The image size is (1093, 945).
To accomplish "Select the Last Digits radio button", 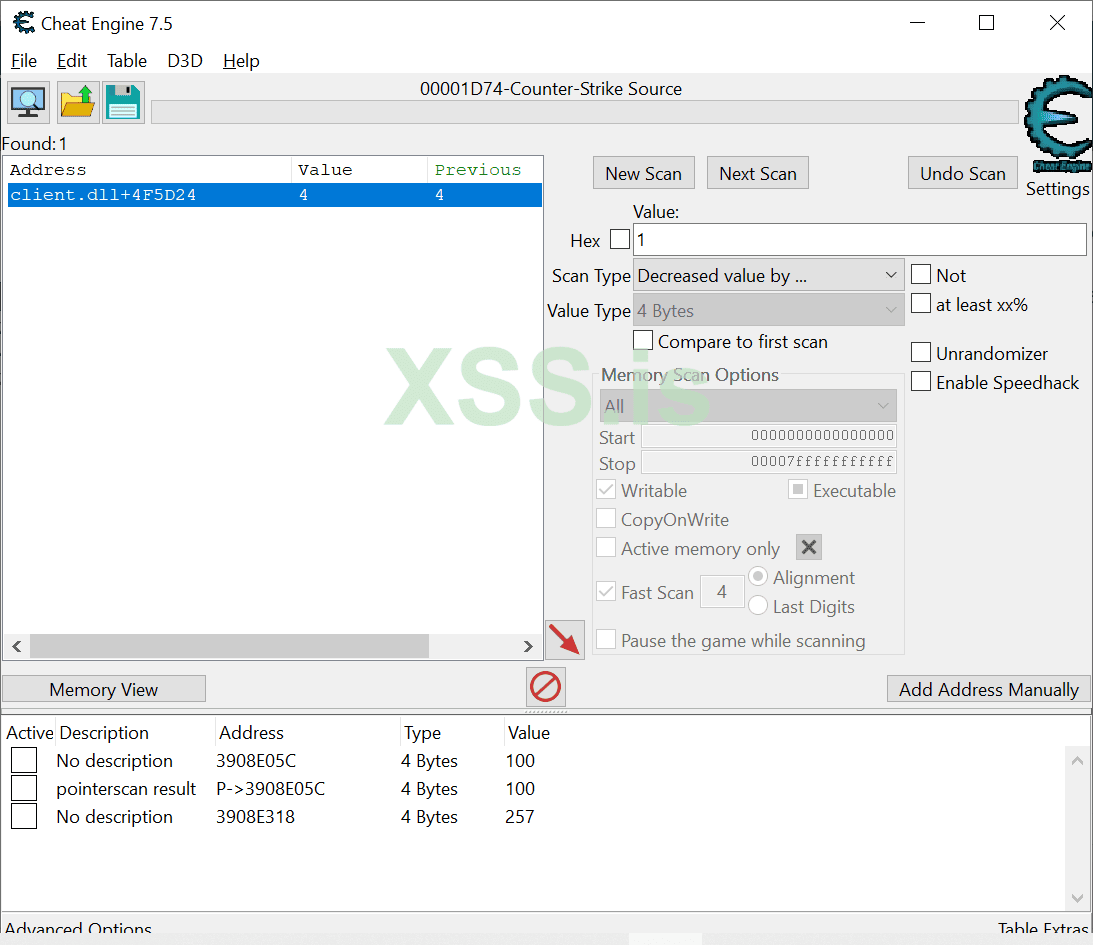I will tap(758, 606).
